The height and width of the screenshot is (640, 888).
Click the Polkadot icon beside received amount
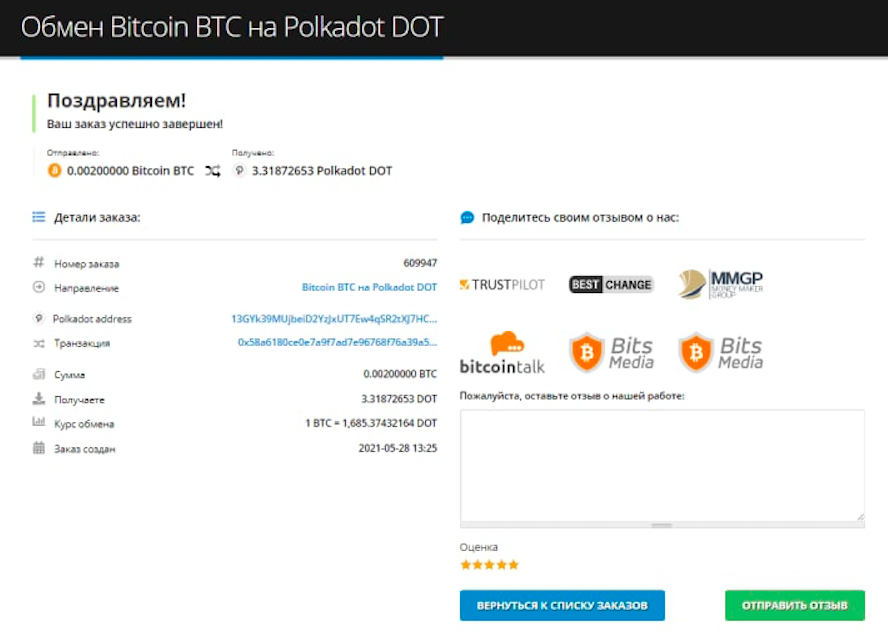click(240, 170)
